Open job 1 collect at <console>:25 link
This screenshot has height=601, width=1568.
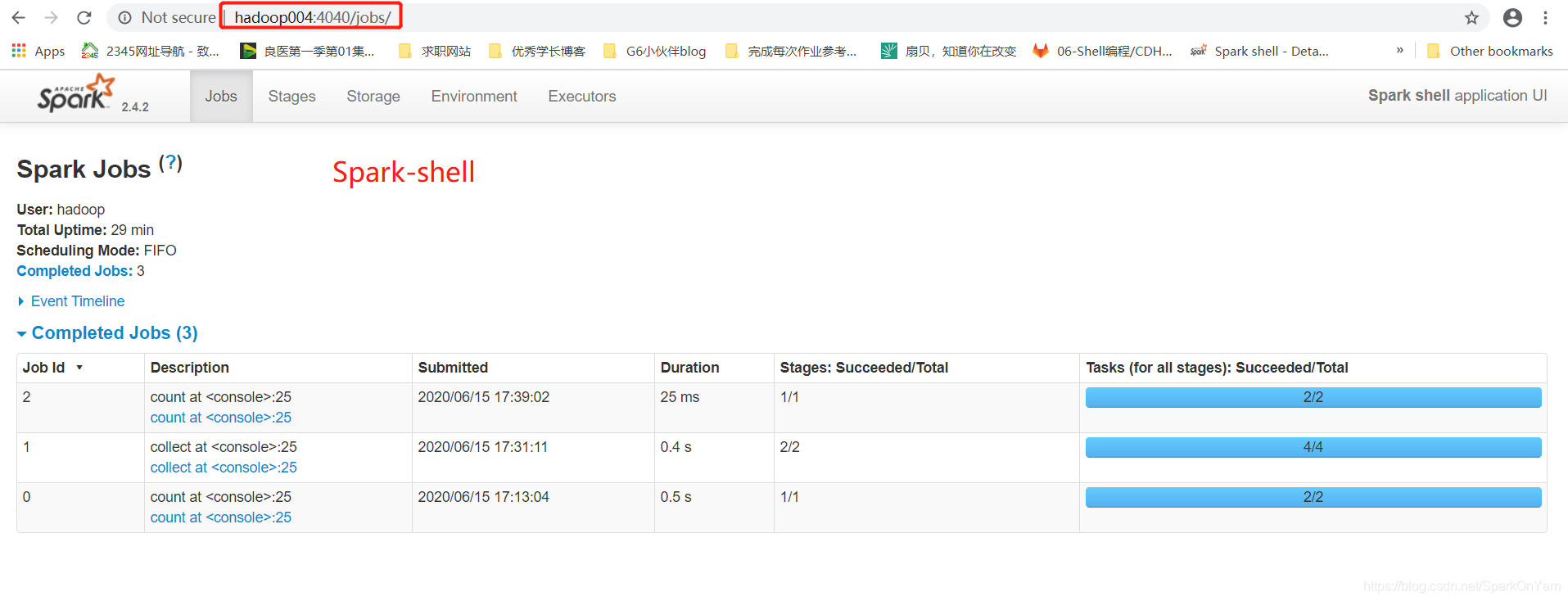[x=224, y=468]
